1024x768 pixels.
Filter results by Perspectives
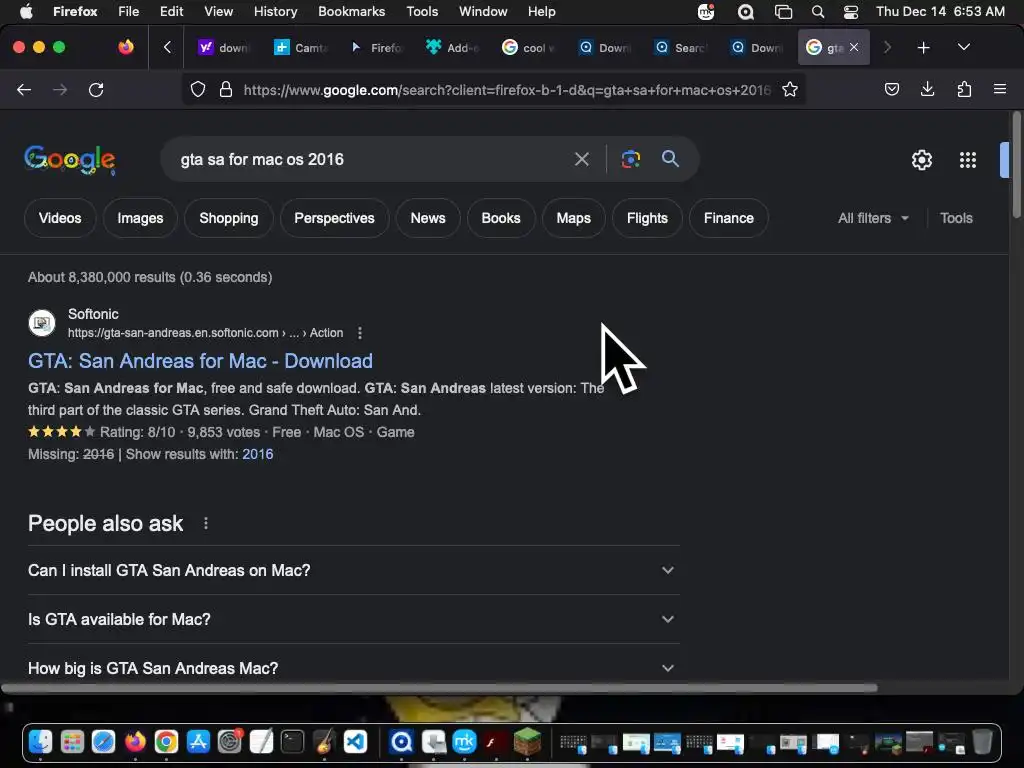point(334,218)
